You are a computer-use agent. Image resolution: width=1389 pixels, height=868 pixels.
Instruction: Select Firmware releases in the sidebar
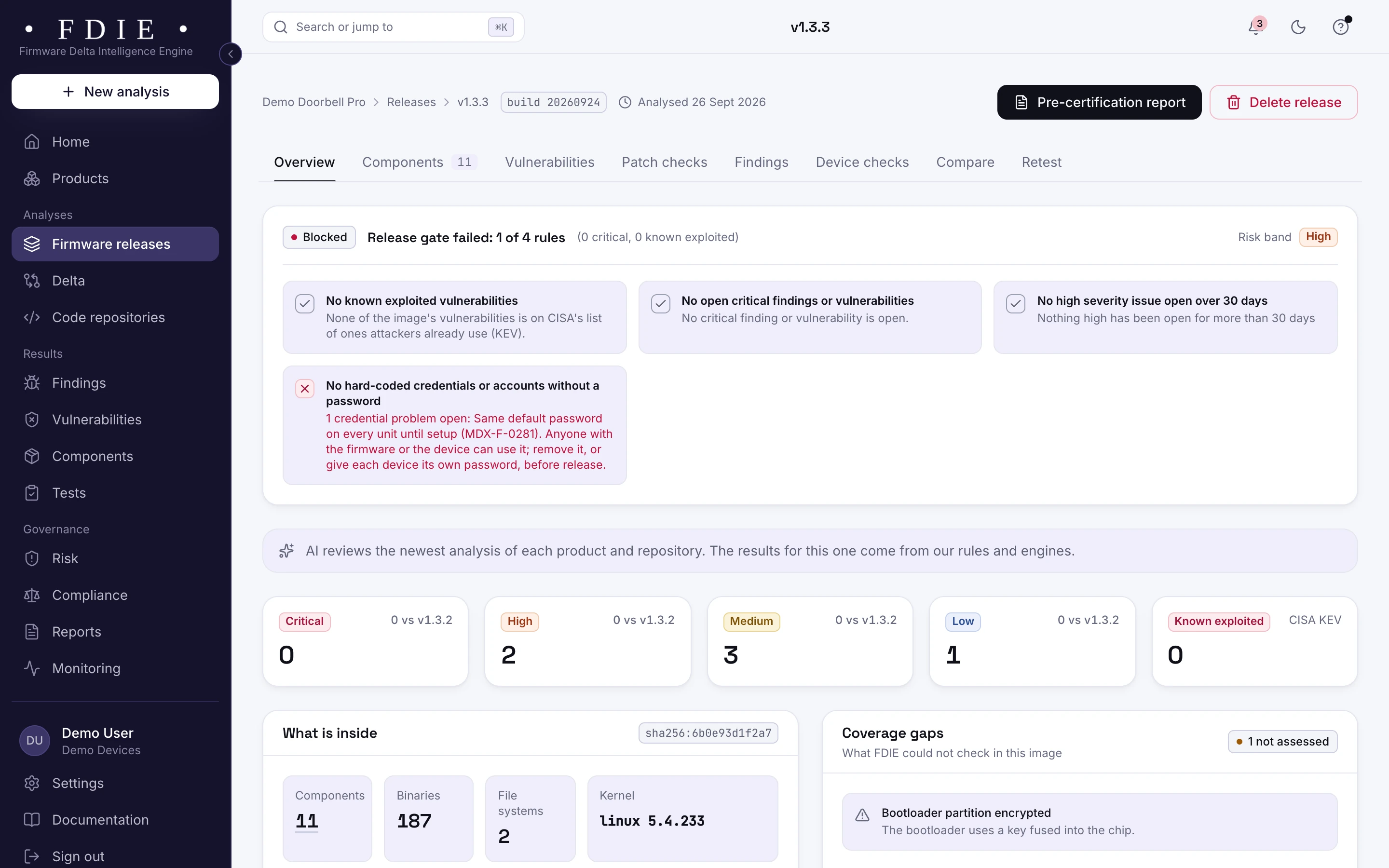(x=115, y=244)
